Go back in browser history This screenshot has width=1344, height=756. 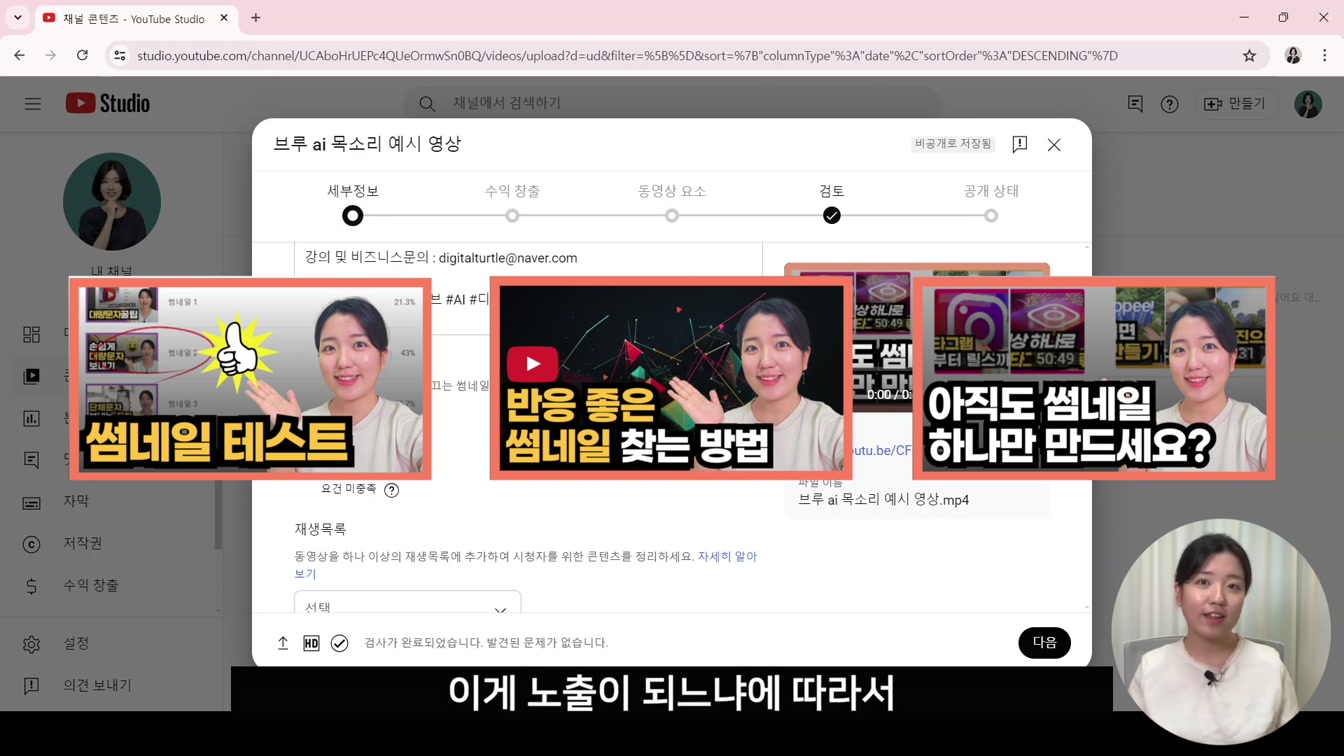(x=20, y=56)
